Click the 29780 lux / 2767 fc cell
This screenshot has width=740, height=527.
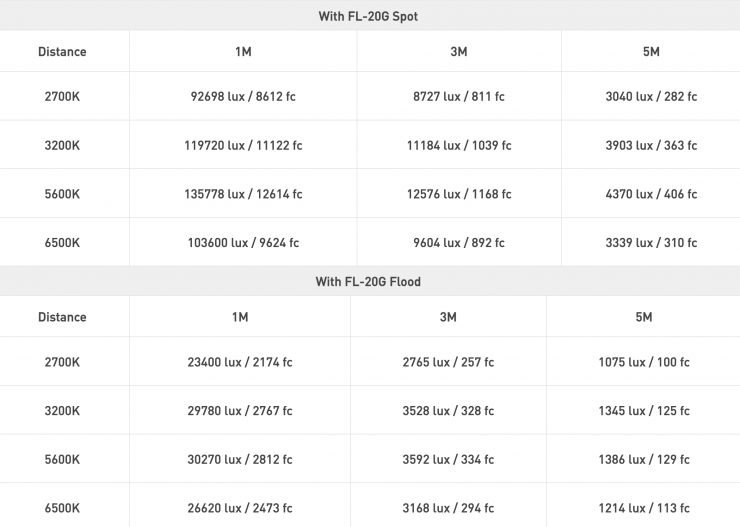tap(240, 411)
